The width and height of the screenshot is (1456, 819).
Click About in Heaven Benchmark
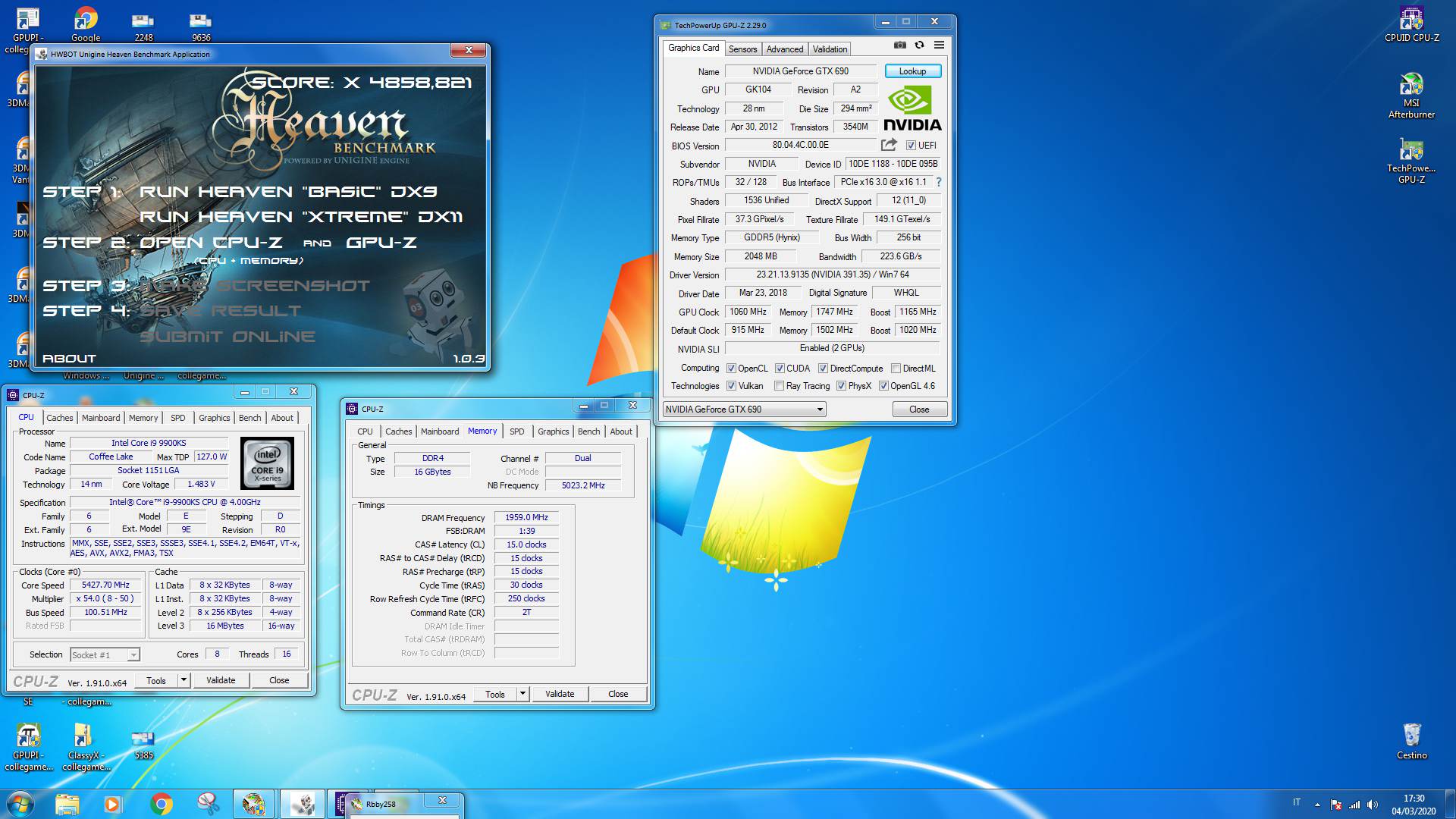pos(69,359)
